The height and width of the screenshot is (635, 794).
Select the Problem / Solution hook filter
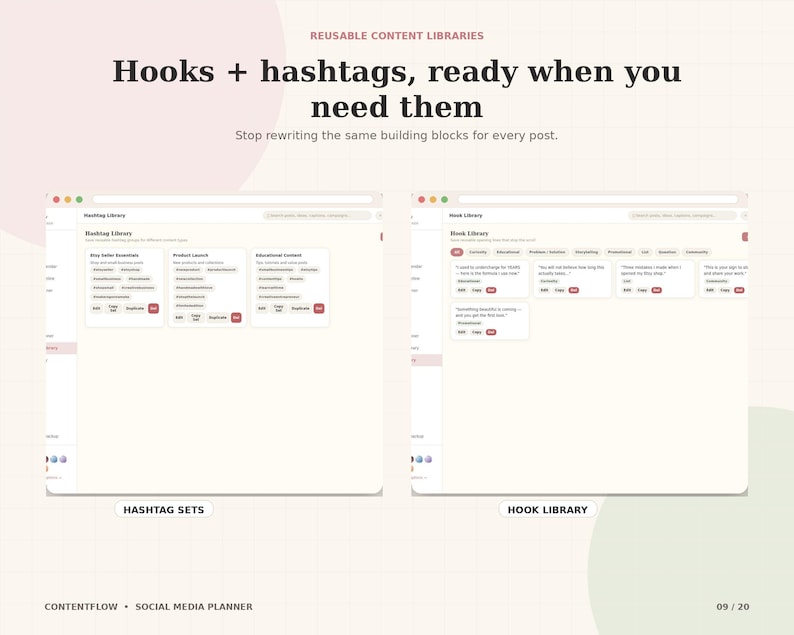(x=547, y=252)
